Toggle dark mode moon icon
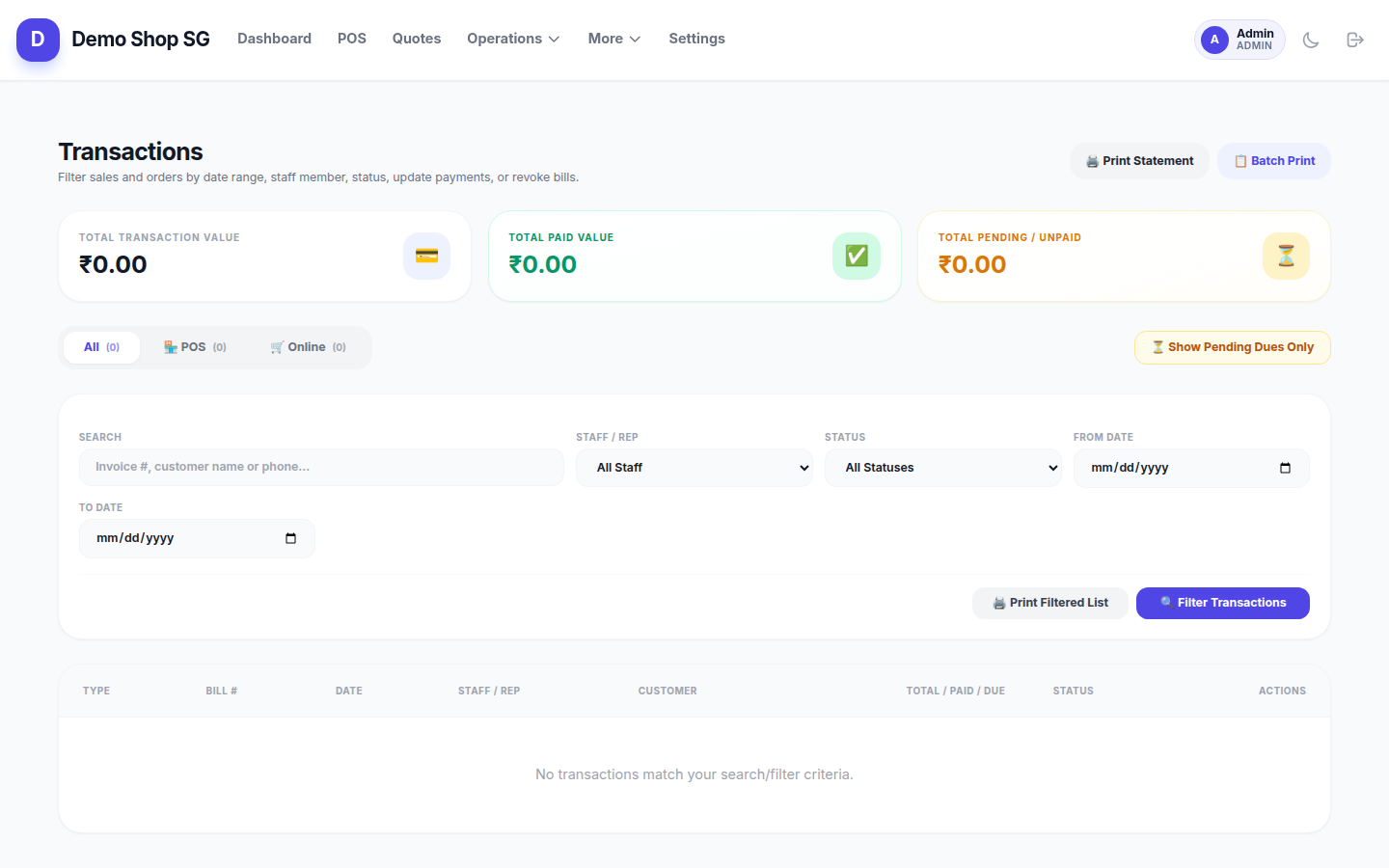The height and width of the screenshot is (868, 1389). pyautogui.click(x=1311, y=40)
